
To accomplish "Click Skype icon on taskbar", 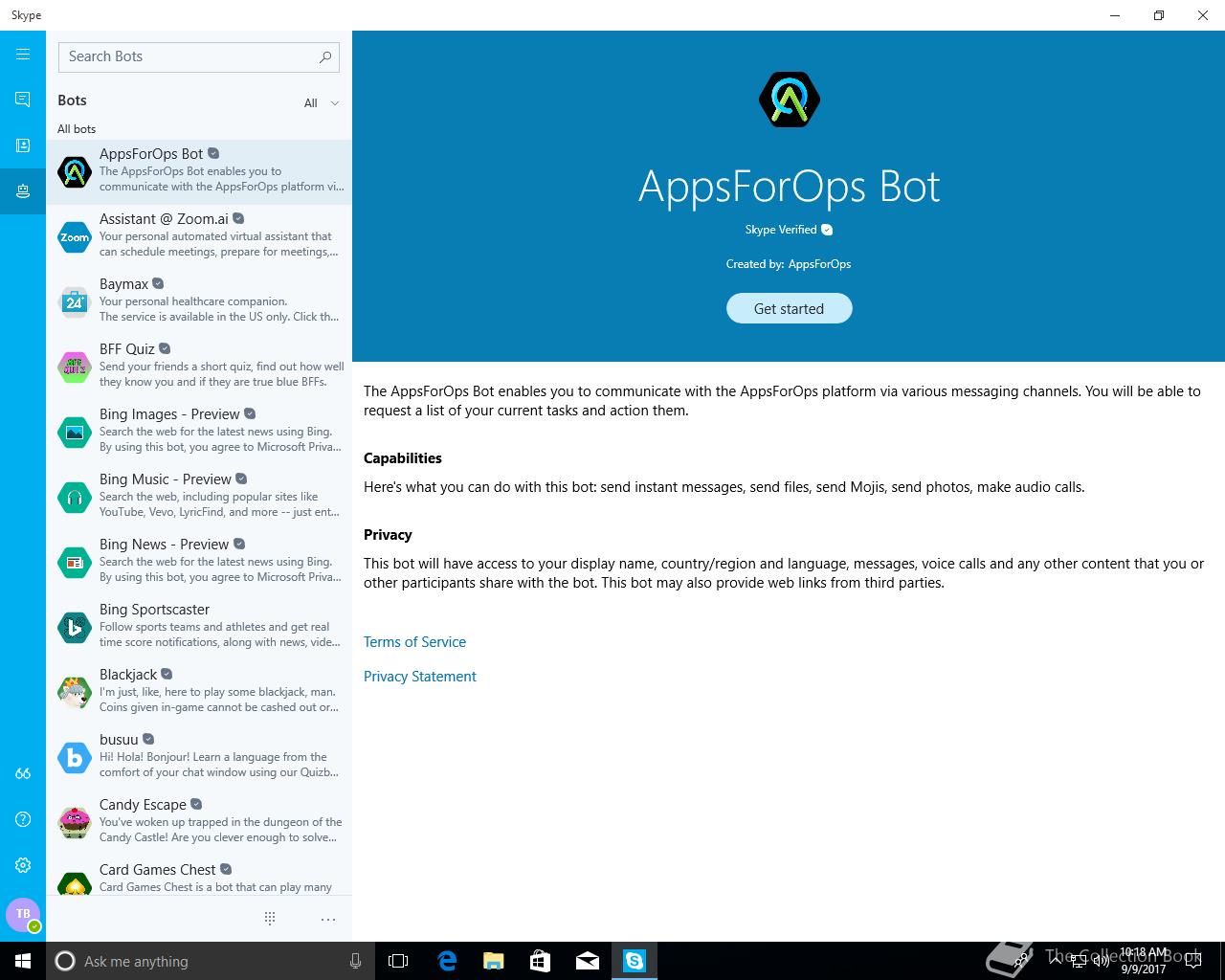I will 635,961.
